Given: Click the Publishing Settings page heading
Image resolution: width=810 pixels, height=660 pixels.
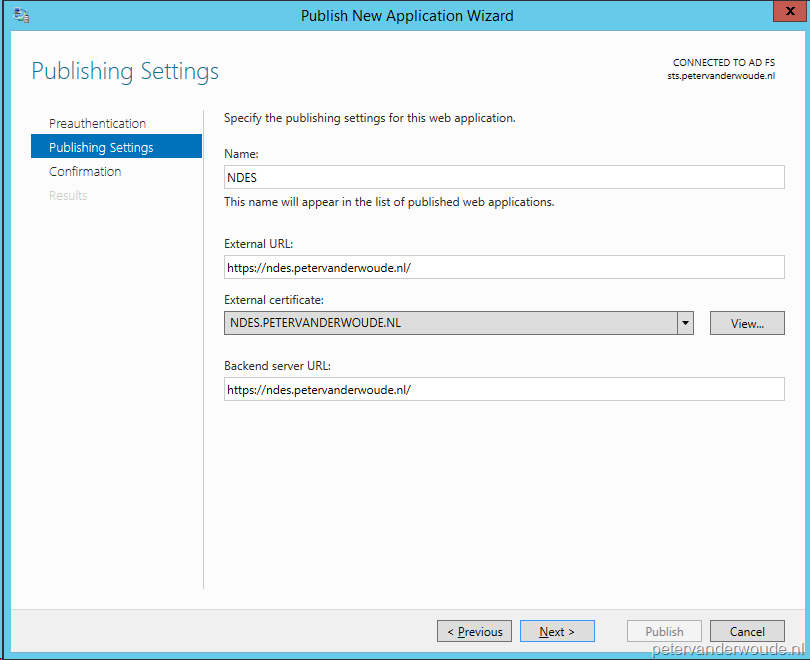Looking at the screenshot, I should pyautogui.click(x=124, y=71).
